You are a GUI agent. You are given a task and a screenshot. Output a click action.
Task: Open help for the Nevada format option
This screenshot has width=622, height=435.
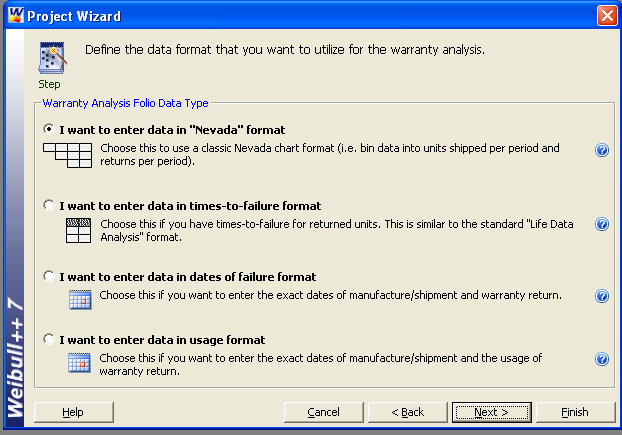(x=602, y=150)
